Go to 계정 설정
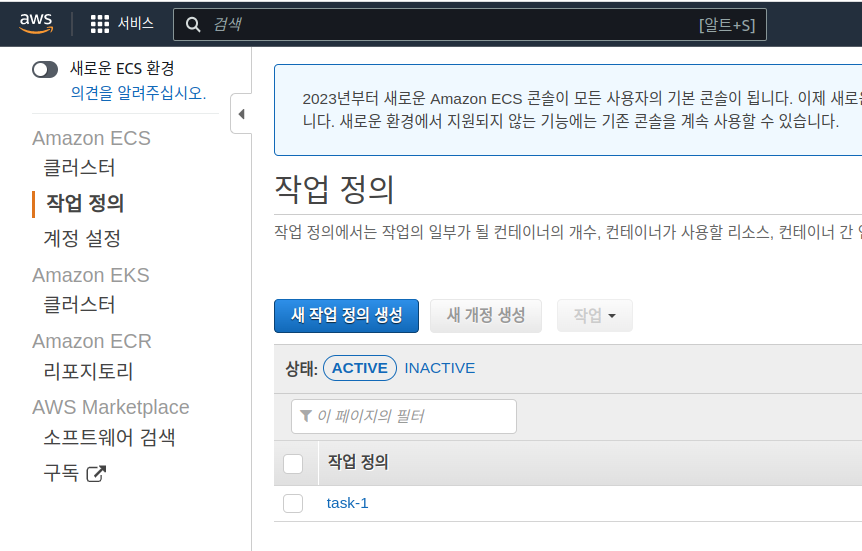The width and height of the screenshot is (862, 551). click(x=82, y=238)
